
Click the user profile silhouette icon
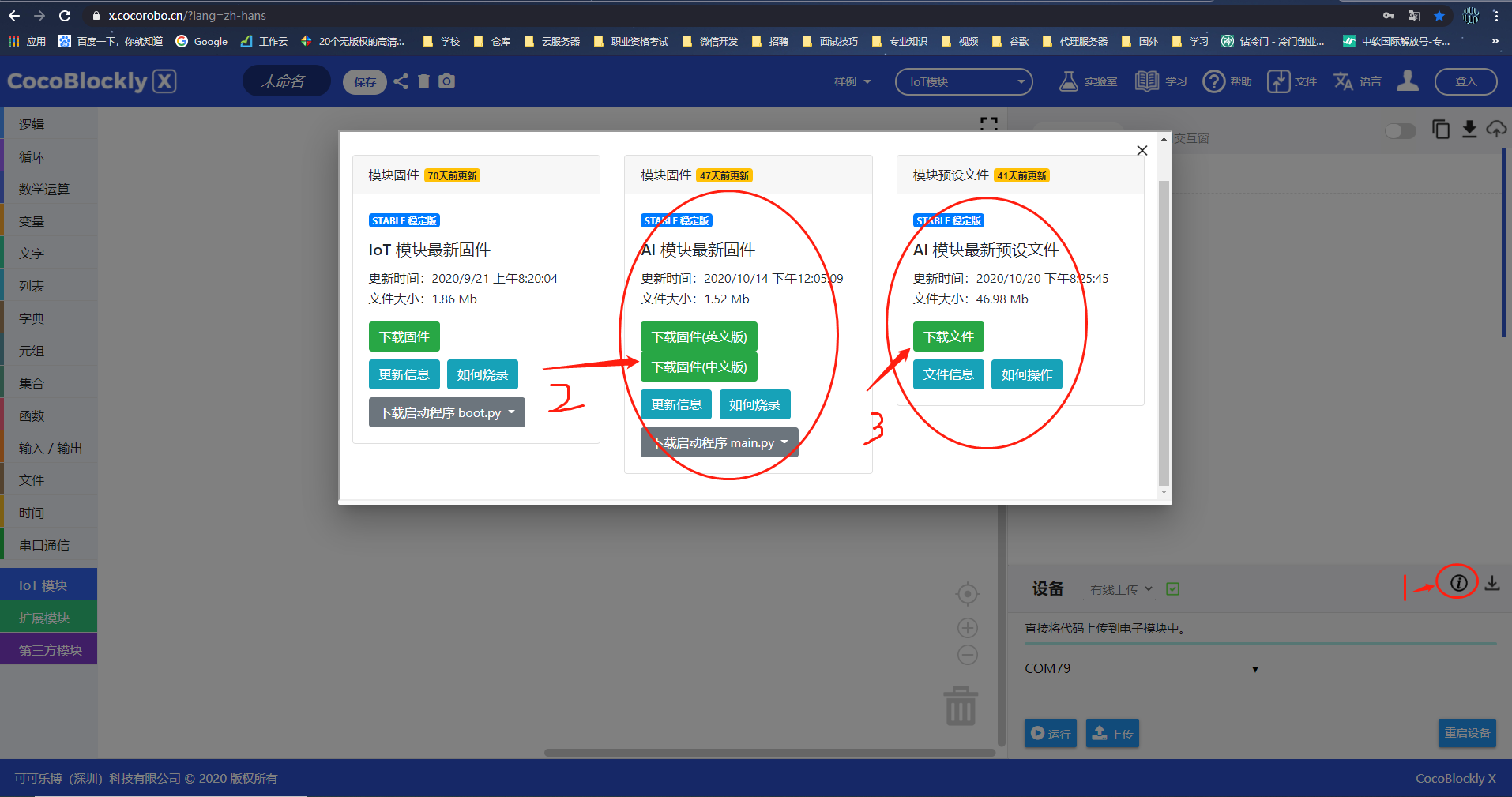(1408, 81)
